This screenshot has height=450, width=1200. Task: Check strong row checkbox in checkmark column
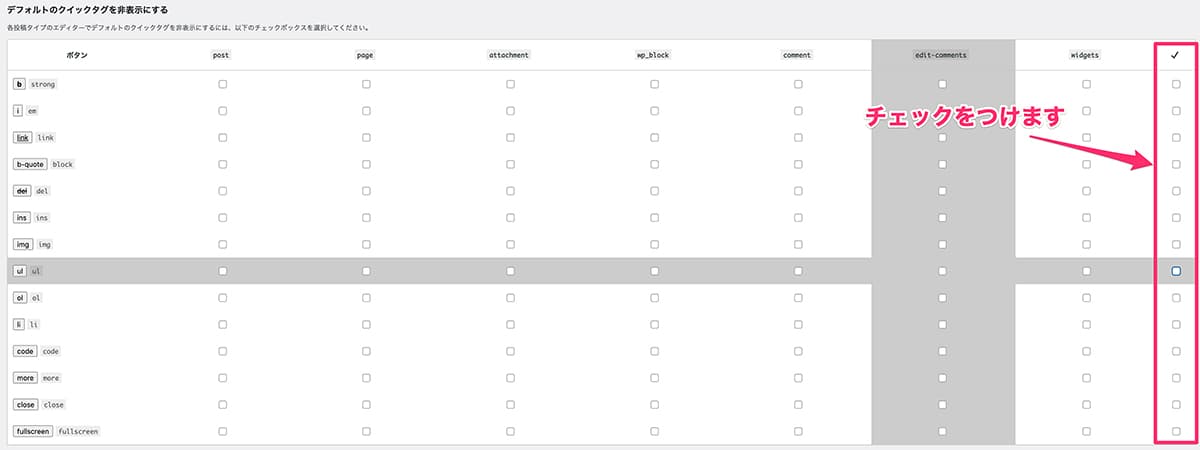[1176, 84]
